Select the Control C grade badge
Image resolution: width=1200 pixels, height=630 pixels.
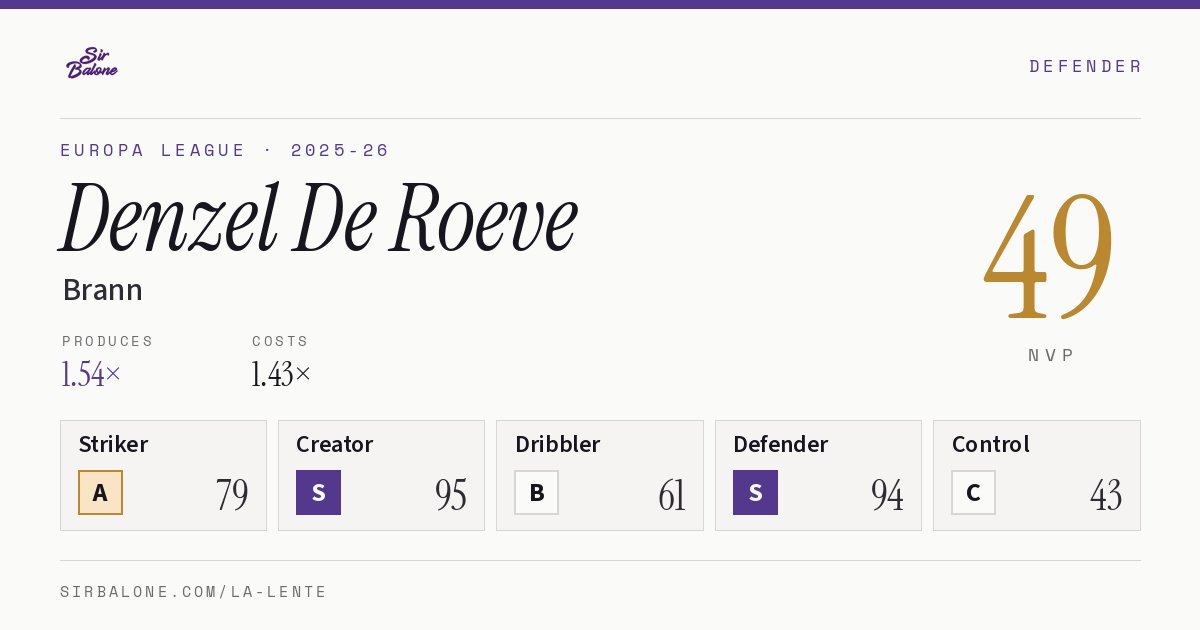coord(973,492)
